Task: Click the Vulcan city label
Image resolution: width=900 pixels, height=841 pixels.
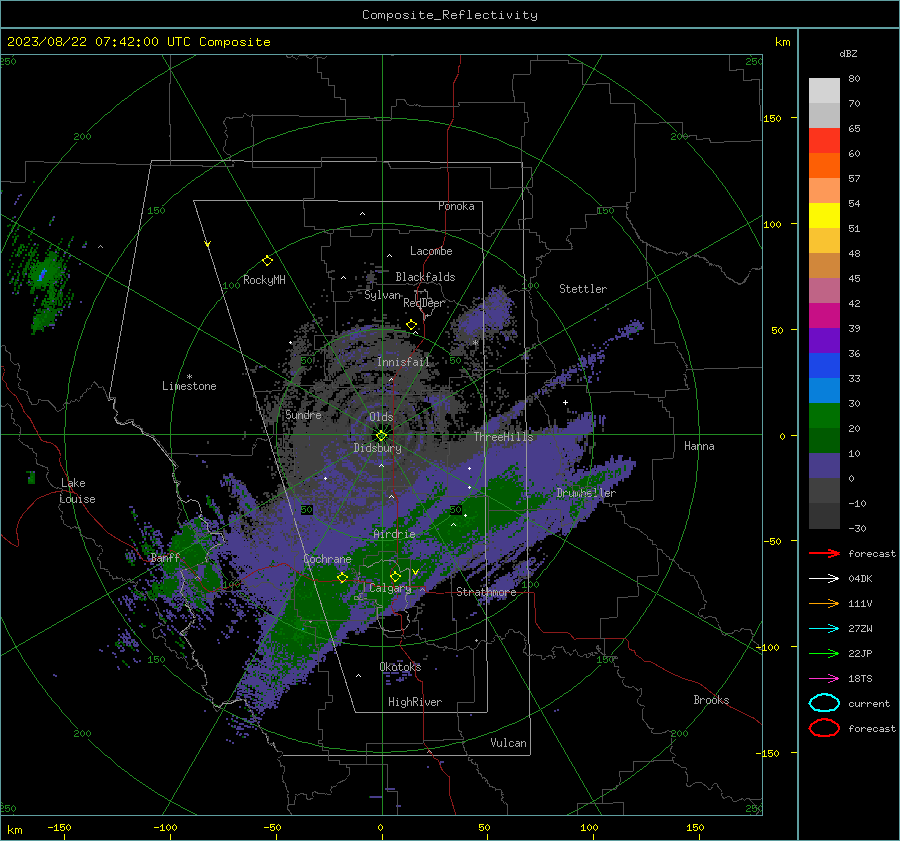Action: click(509, 743)
